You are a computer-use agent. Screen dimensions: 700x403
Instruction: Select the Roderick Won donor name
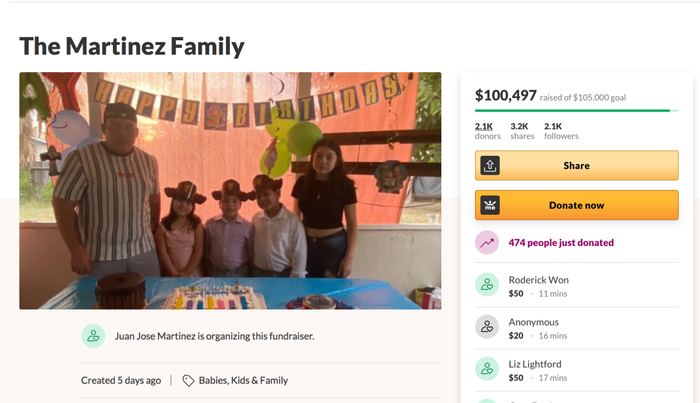[540, 280]
